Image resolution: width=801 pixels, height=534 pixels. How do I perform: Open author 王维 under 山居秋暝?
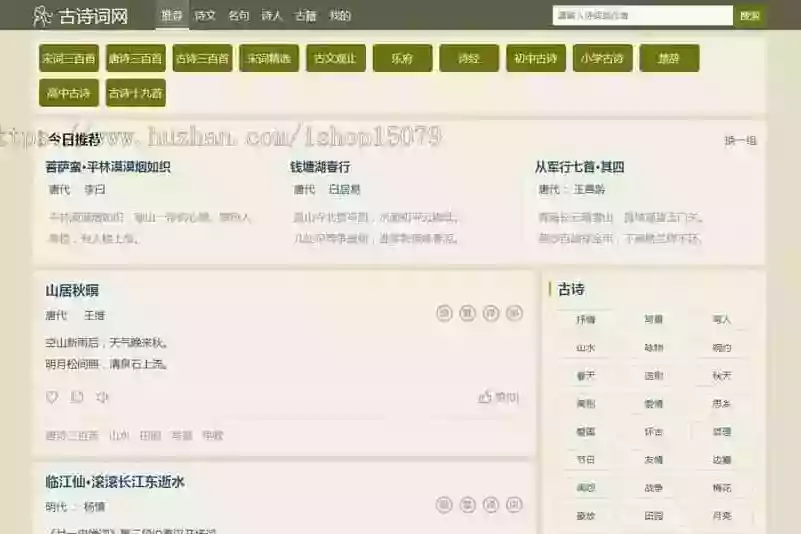[95, 315]
